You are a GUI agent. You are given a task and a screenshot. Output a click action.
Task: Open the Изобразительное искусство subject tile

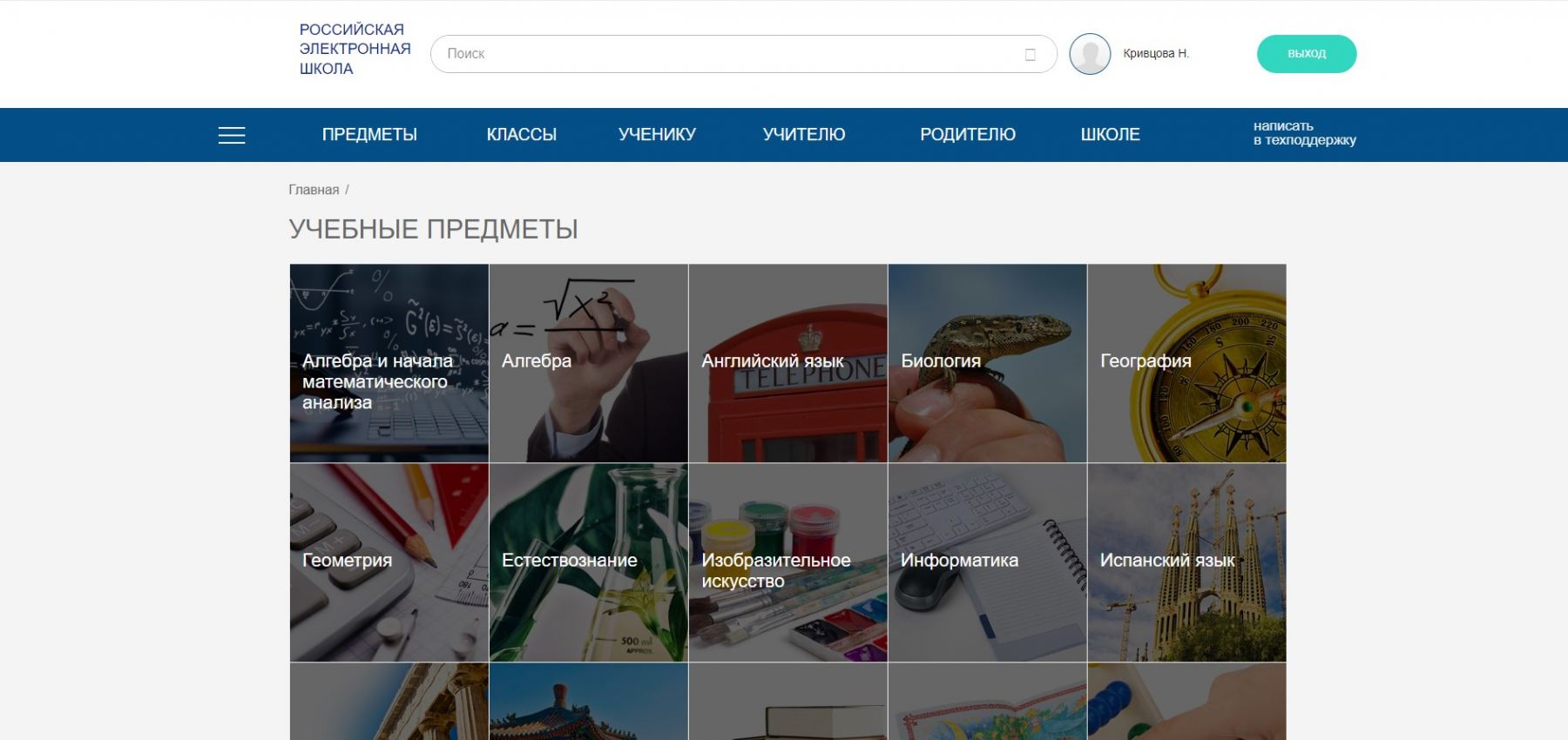[x=788, y=562]
